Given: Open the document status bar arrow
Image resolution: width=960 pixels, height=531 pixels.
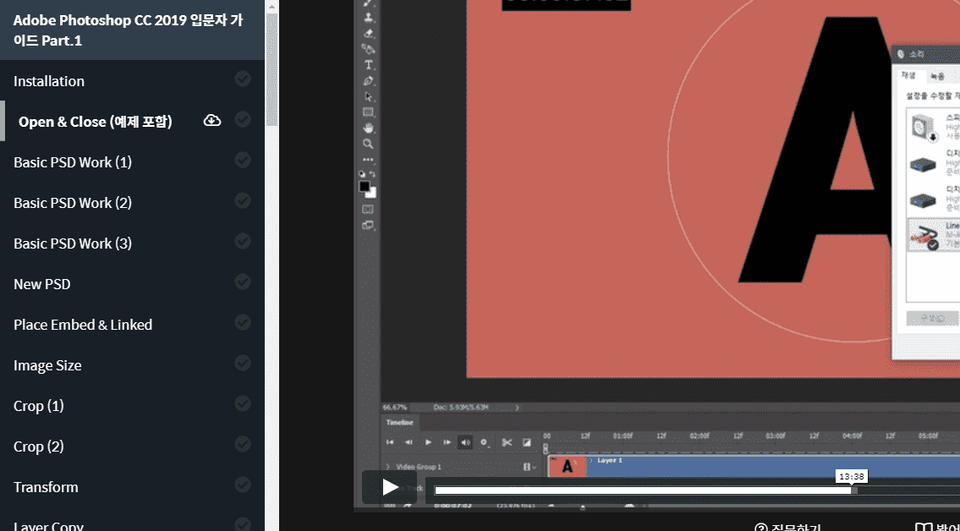Looking at the screenshot, I should [517, 407].
